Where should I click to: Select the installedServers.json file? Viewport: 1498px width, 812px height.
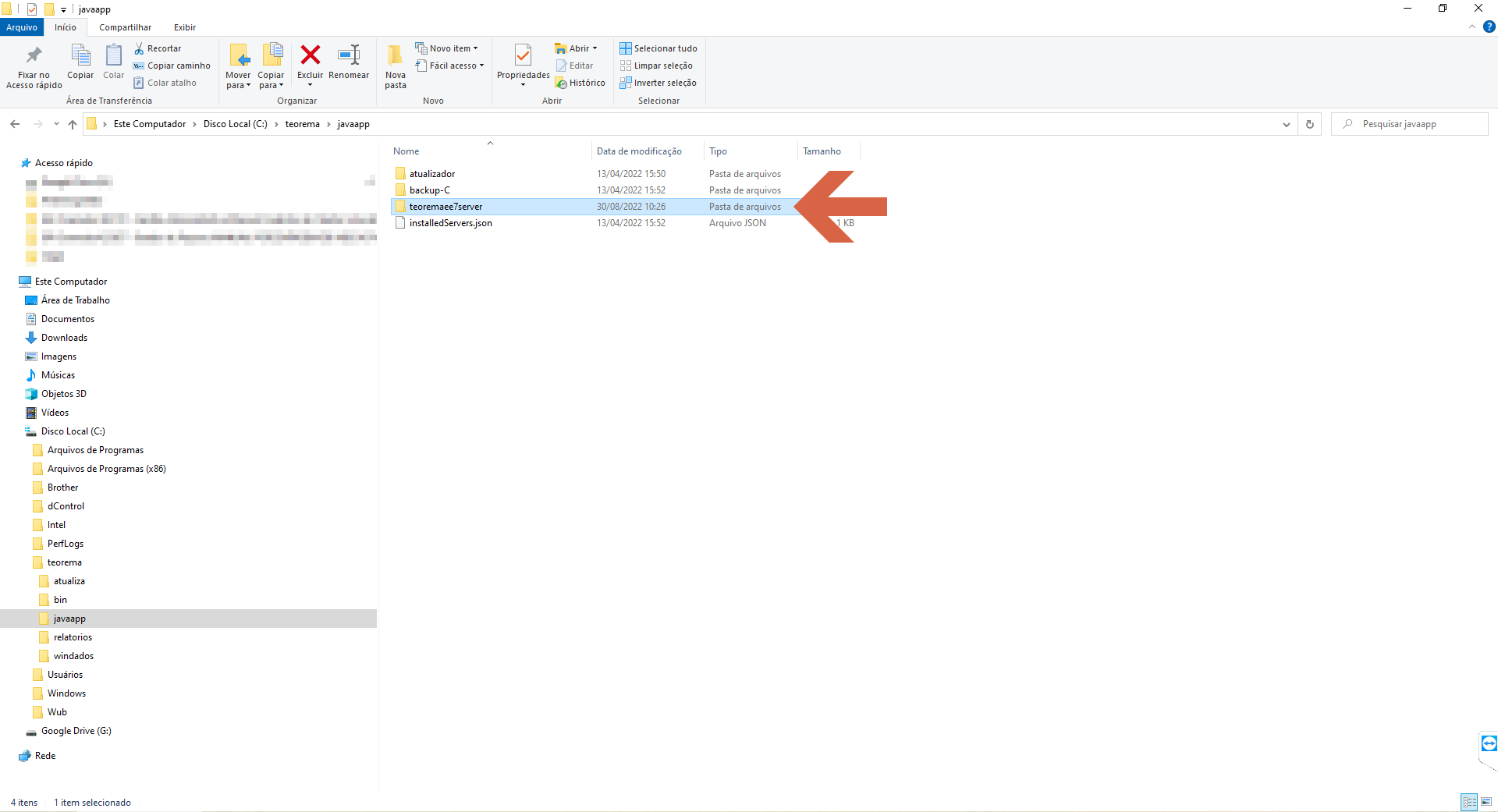(x=450, y=223)
